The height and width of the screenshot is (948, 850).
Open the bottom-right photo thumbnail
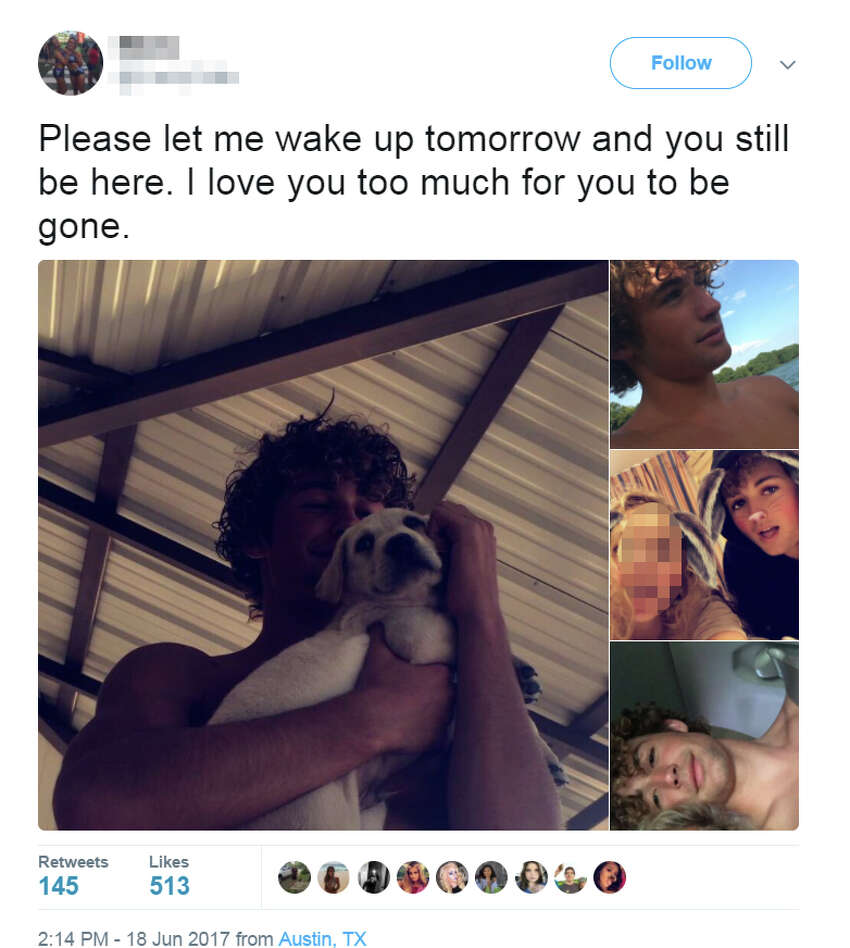pos(704,736)
